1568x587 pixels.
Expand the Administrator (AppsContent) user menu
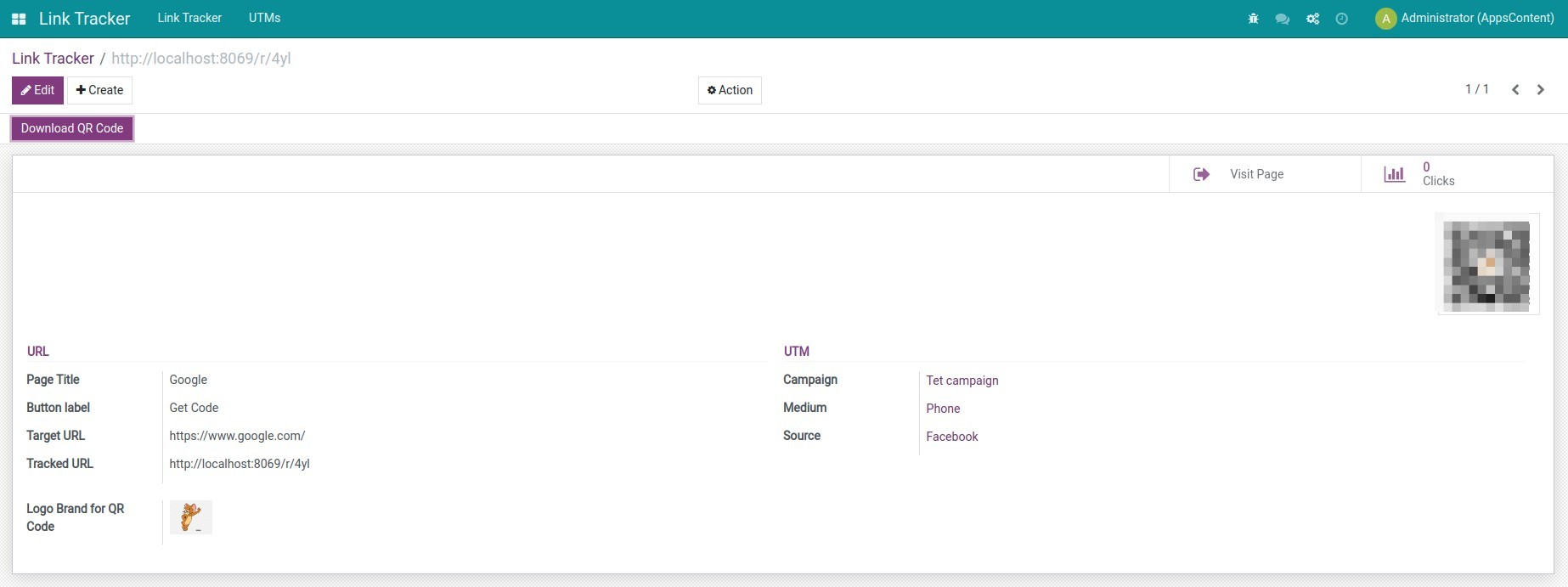(1476, 18)
